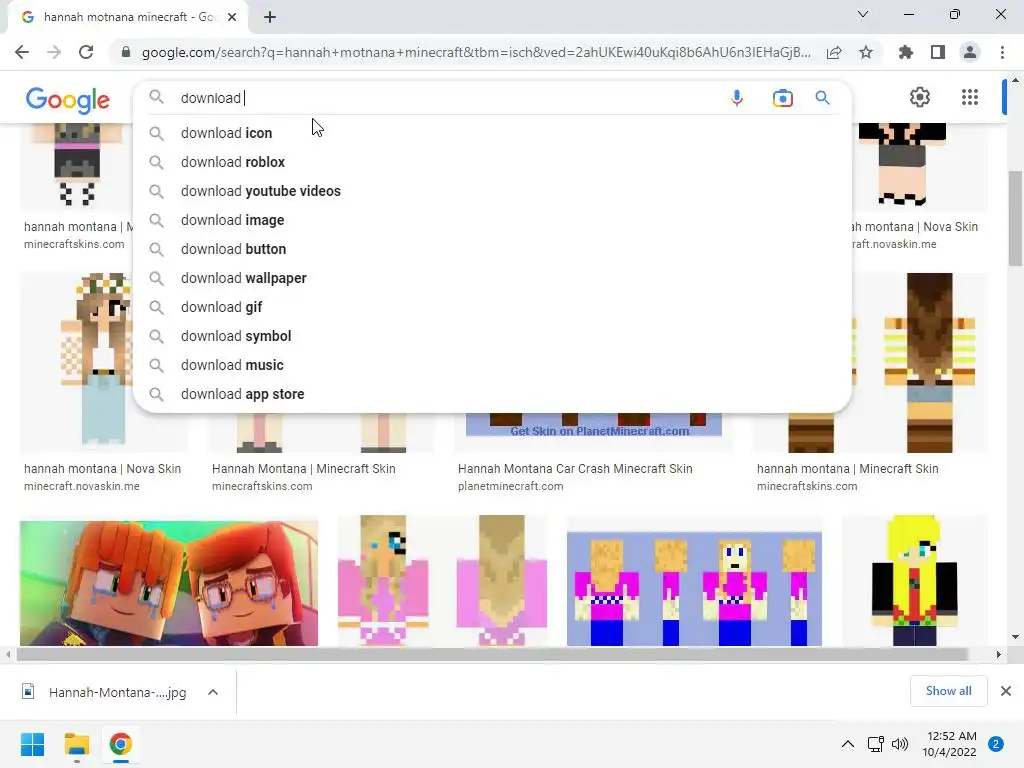This screenshot has height=768, width=1024.
Task: Open Hannah Montana Car Crash Minecraft Skin link
Action: (x=575, y=469)
